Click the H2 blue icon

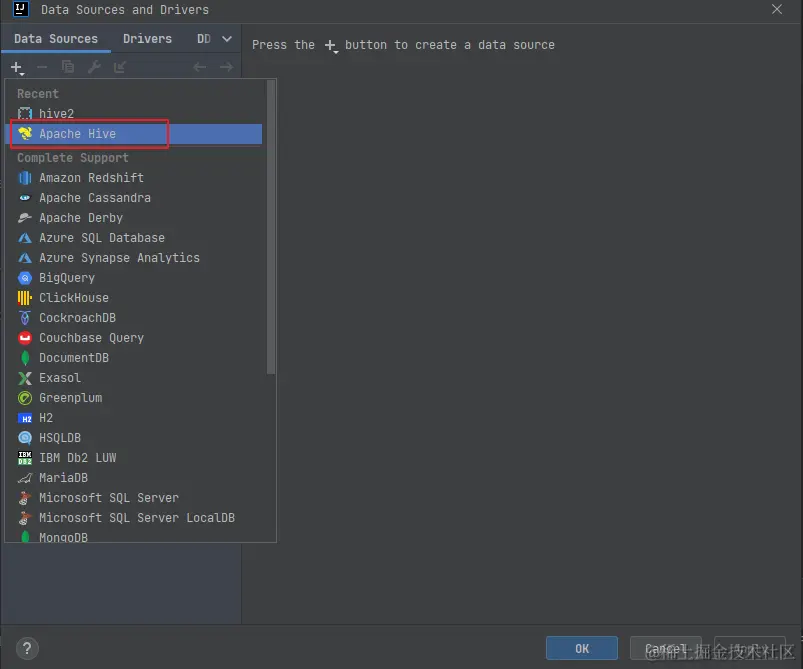[x=25, y=418]
